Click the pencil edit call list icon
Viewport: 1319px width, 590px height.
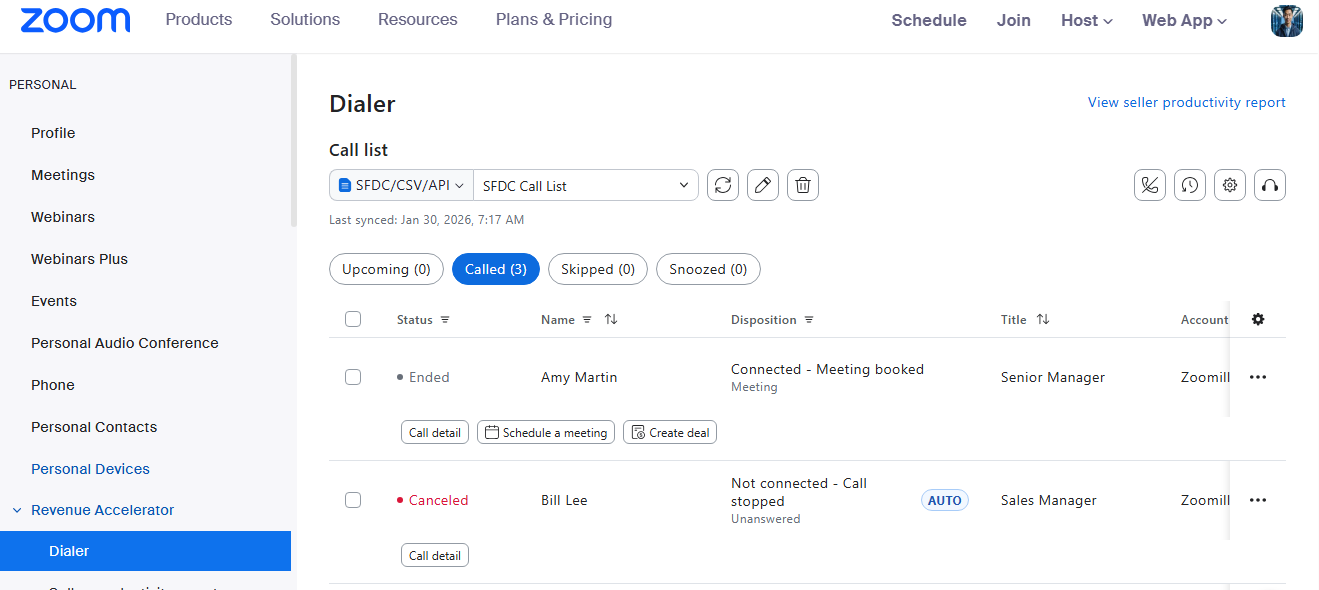(763, 185)
